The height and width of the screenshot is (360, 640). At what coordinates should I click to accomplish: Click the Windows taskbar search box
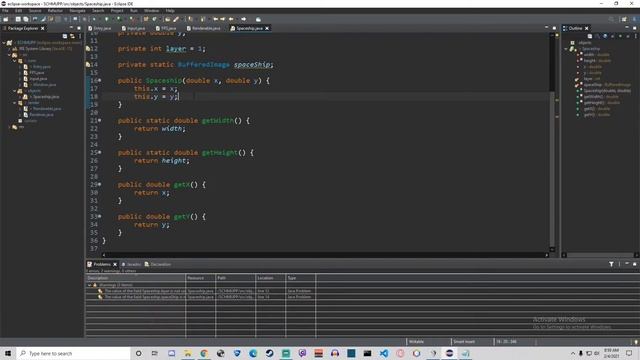pyautogui.click(x=73, y=353)
